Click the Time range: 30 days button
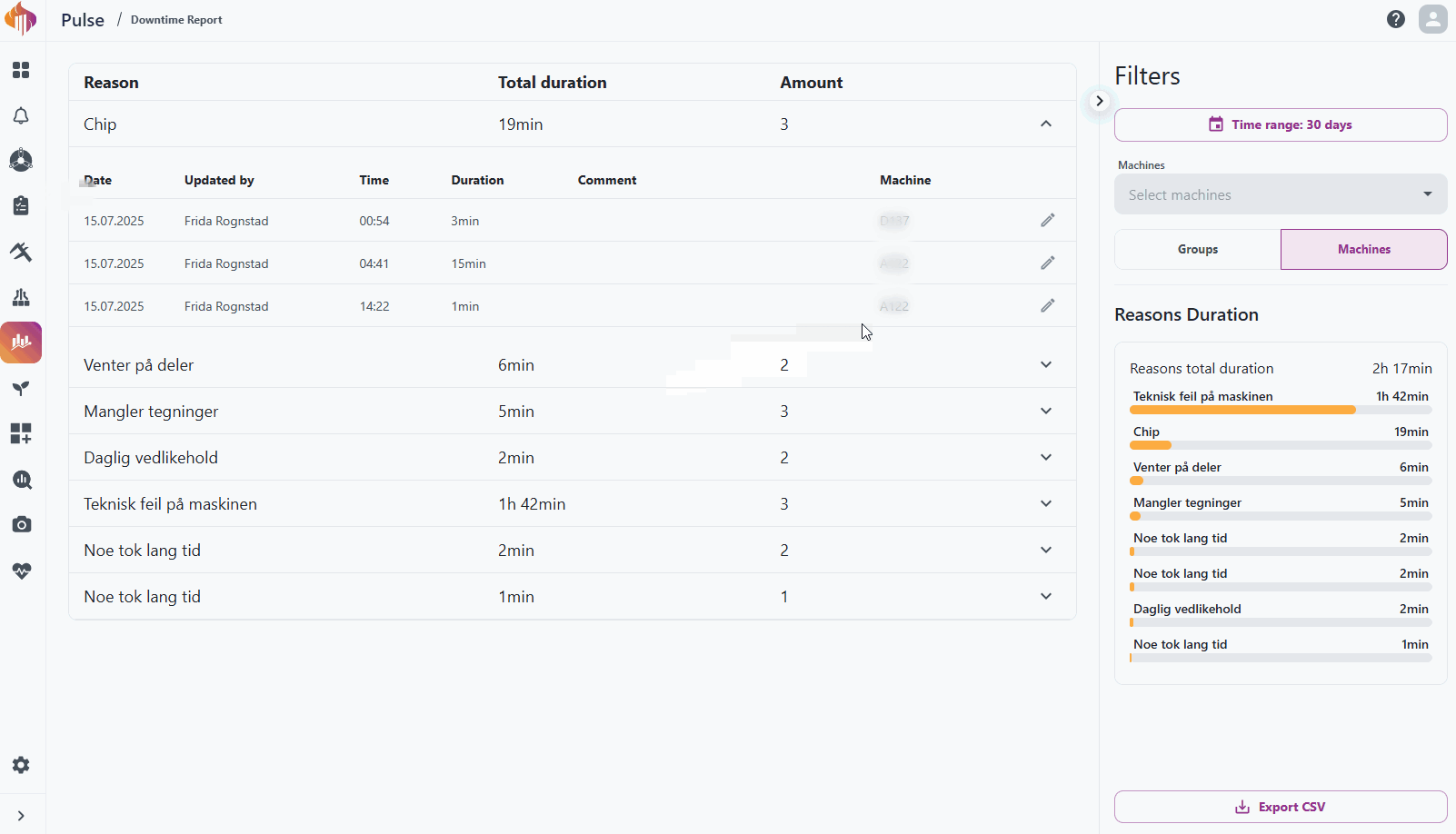This screenshot has height=834, width=1456. [1280, 125]
